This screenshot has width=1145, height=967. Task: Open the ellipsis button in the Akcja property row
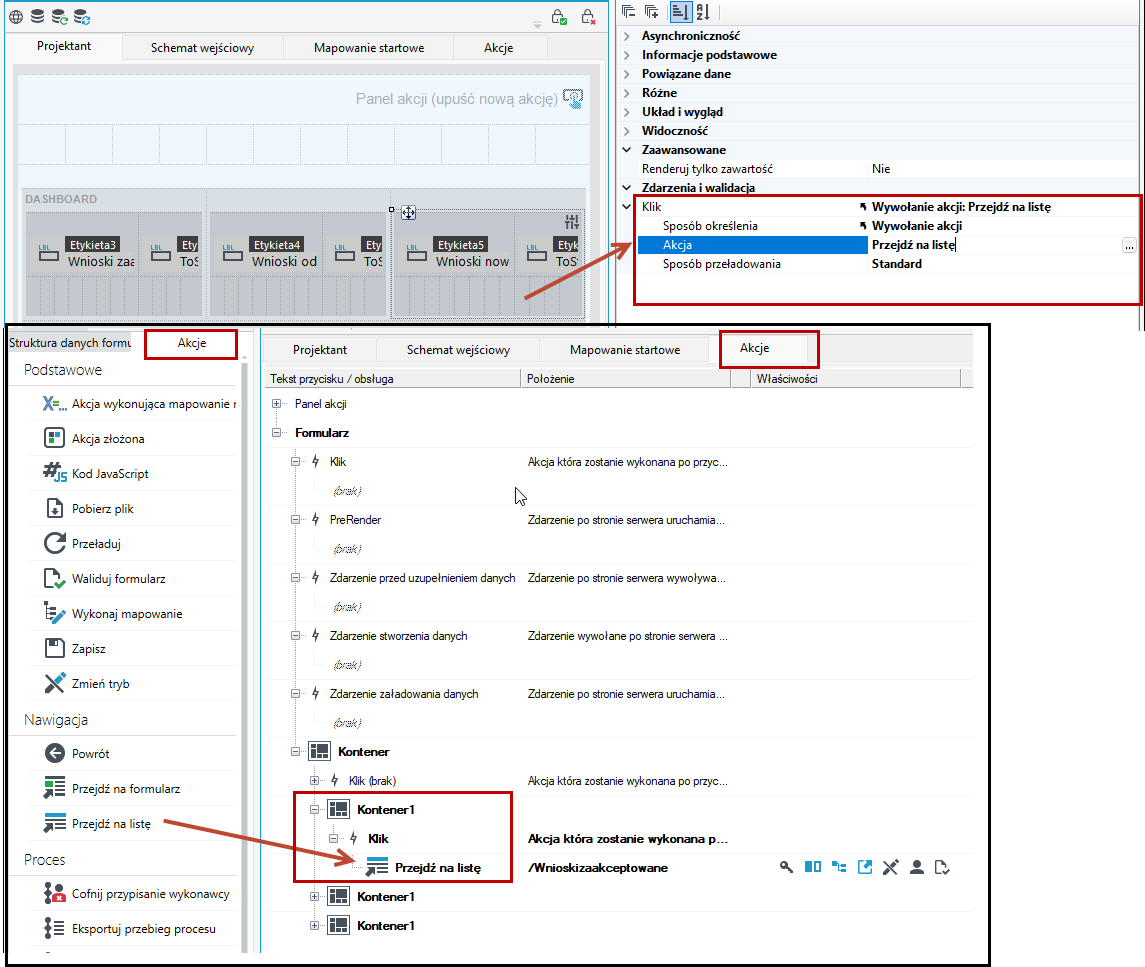1129,245
